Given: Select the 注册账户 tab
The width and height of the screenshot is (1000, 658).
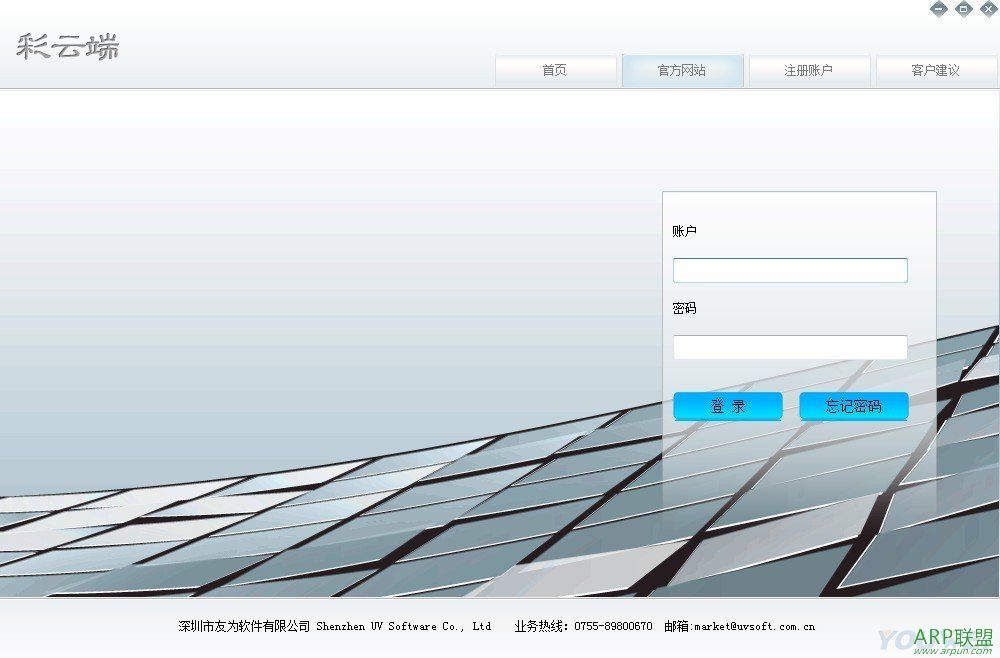Looking at the screenshot, I should click(809, 71).
